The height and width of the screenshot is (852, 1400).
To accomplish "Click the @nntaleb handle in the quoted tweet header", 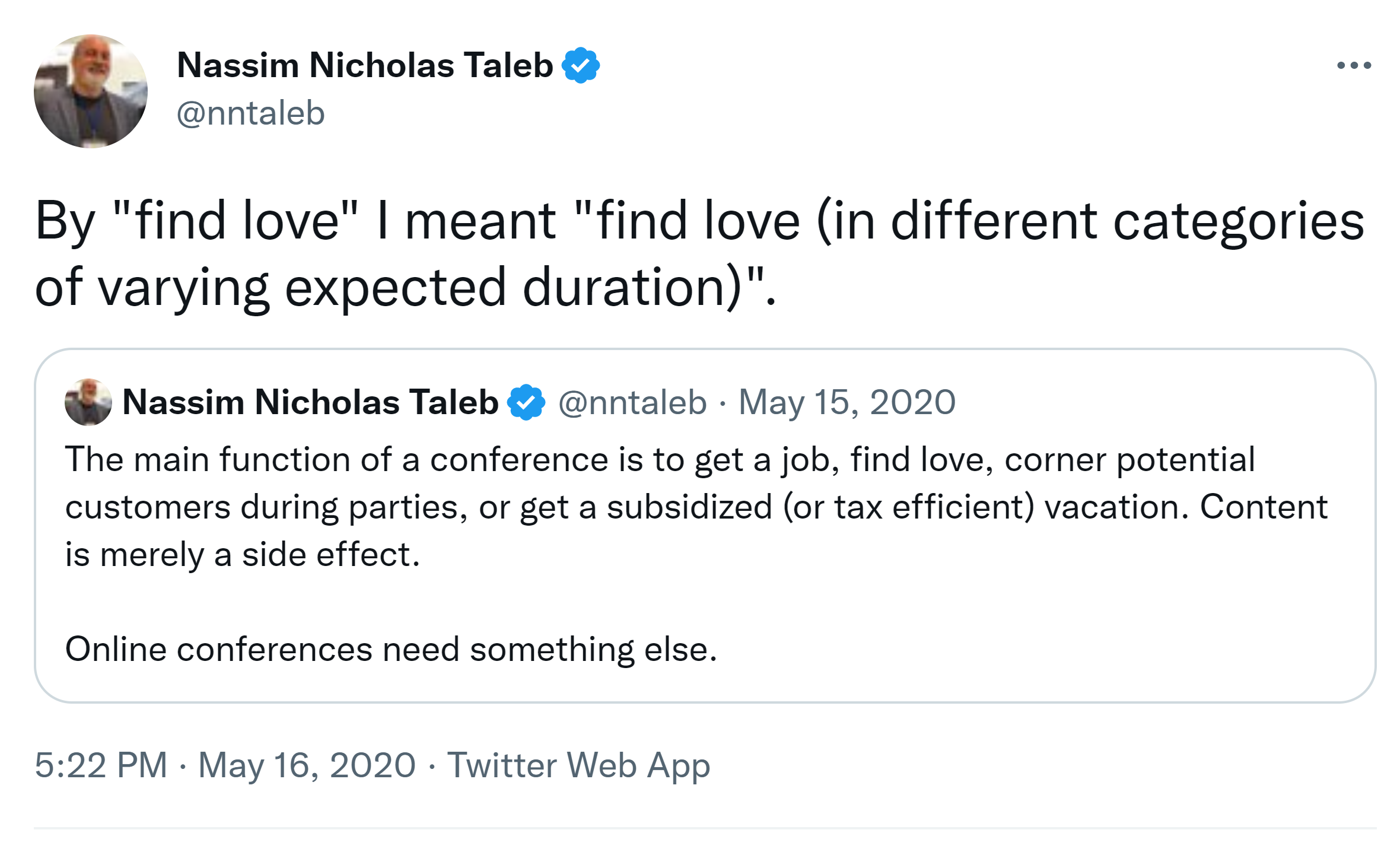I will tap(632, 402).
